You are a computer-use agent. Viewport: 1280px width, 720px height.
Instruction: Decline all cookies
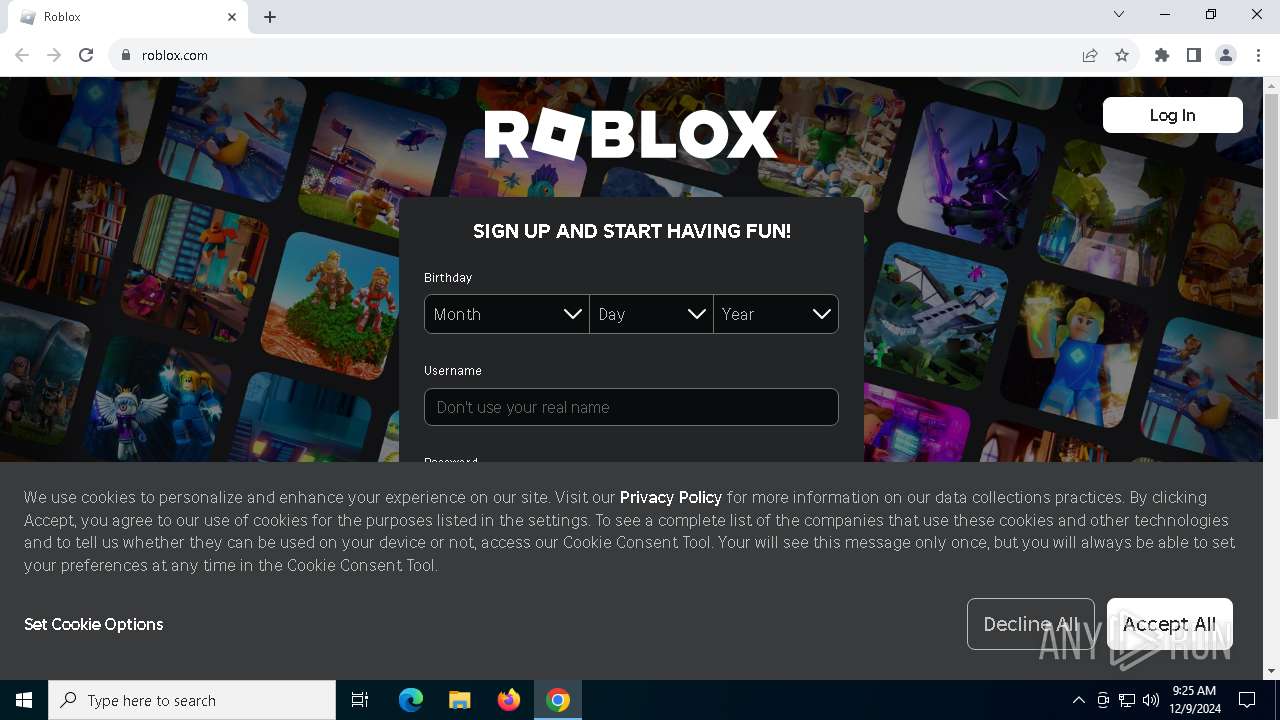click(x=1031, y=624)
